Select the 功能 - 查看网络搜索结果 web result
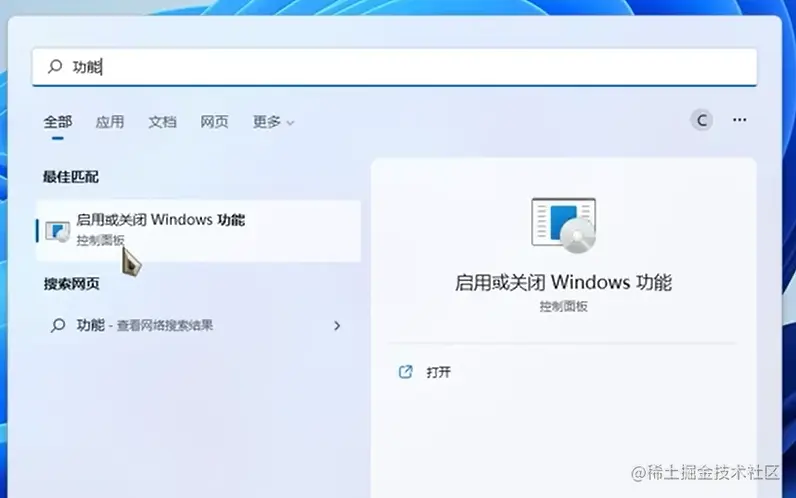Viewport: 796px width, 498px height. 198,325
